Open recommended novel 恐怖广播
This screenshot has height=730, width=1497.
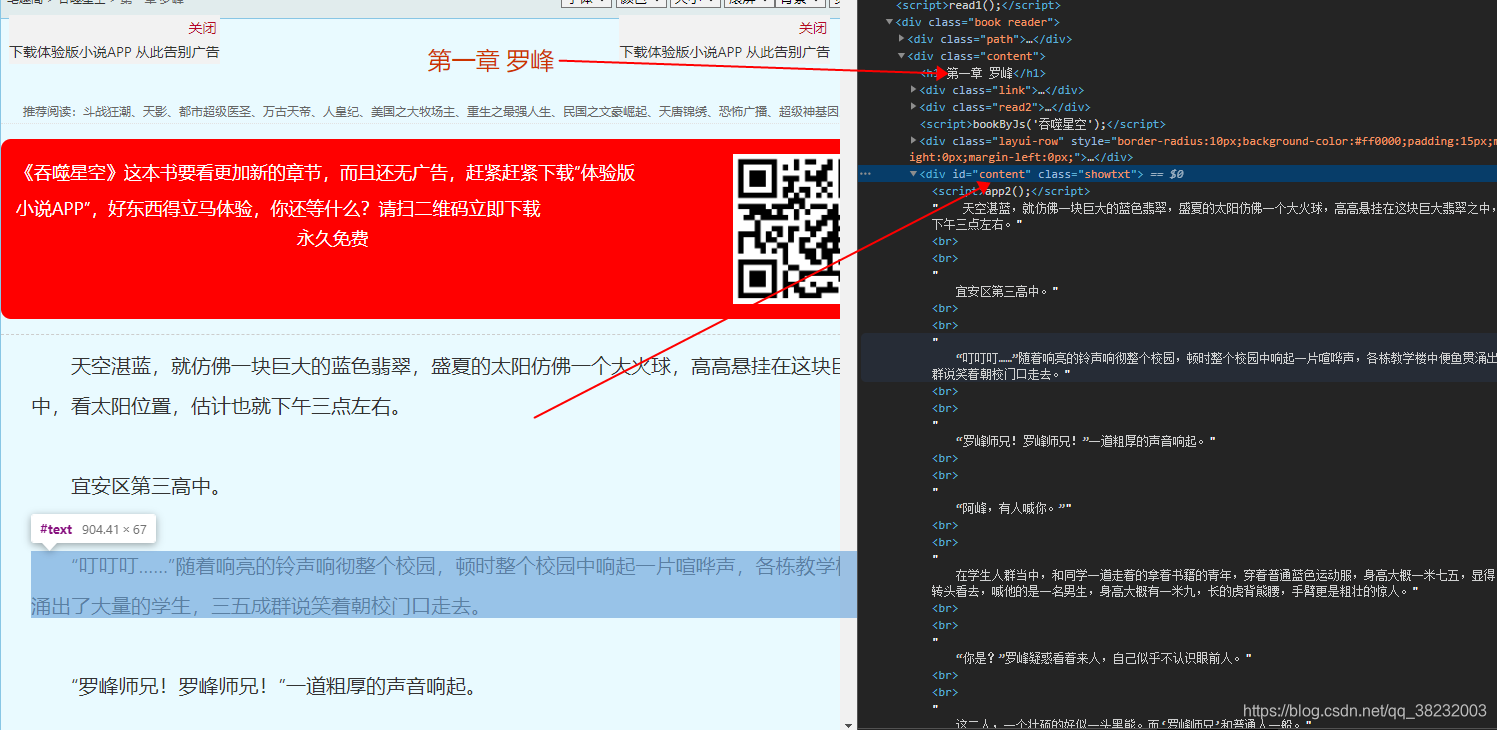[744, 111]
